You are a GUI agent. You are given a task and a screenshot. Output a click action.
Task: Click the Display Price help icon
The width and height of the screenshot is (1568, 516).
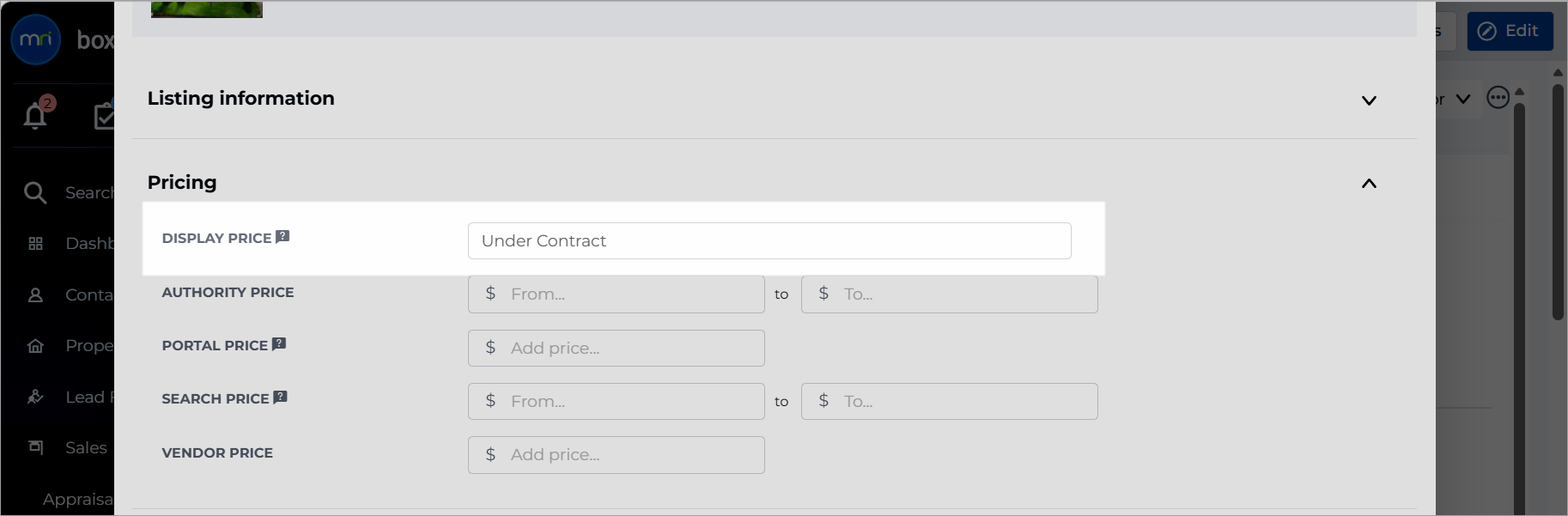point(283,237)
